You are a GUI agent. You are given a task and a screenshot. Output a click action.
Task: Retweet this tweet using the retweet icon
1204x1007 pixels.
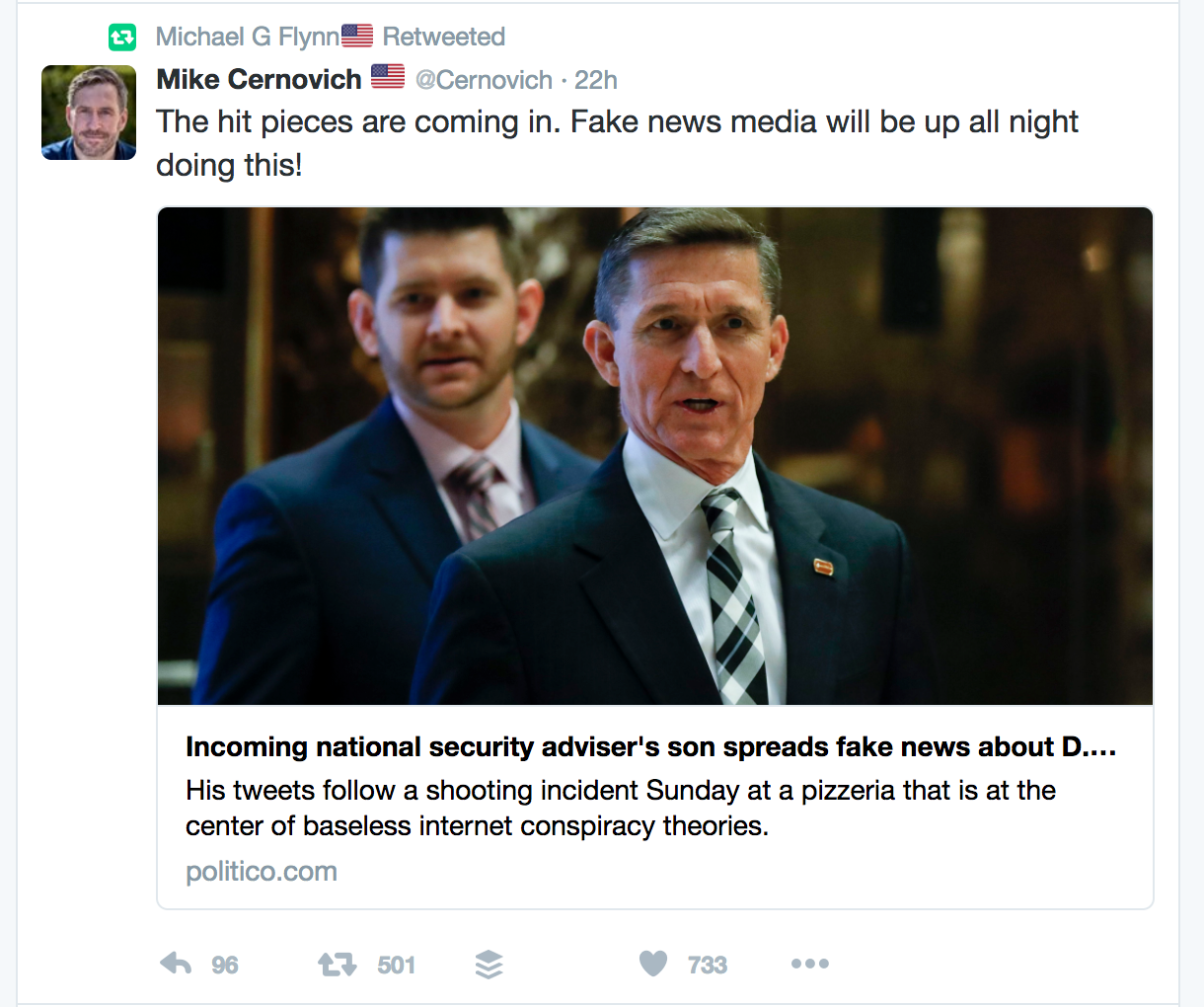click(337, 964)
